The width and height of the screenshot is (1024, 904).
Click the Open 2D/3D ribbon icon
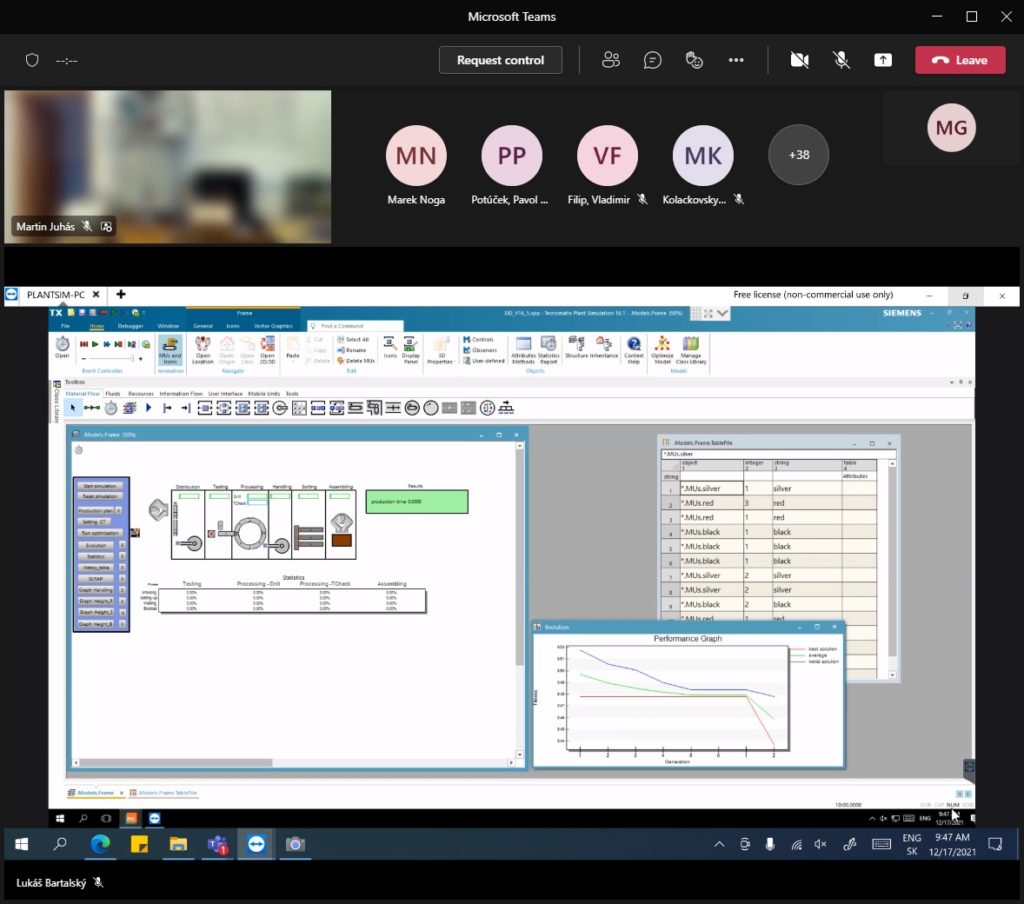tap(267, 349)
